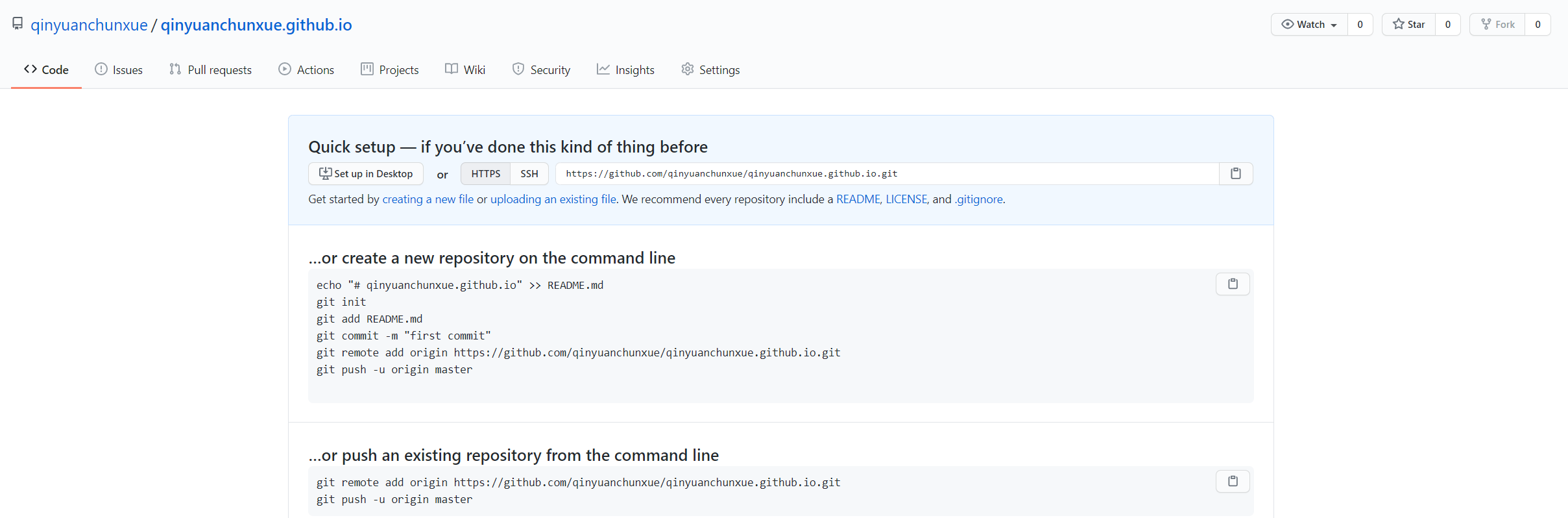1568x518 pixels.
Task: Open the Projects tab
Action: 390,69
